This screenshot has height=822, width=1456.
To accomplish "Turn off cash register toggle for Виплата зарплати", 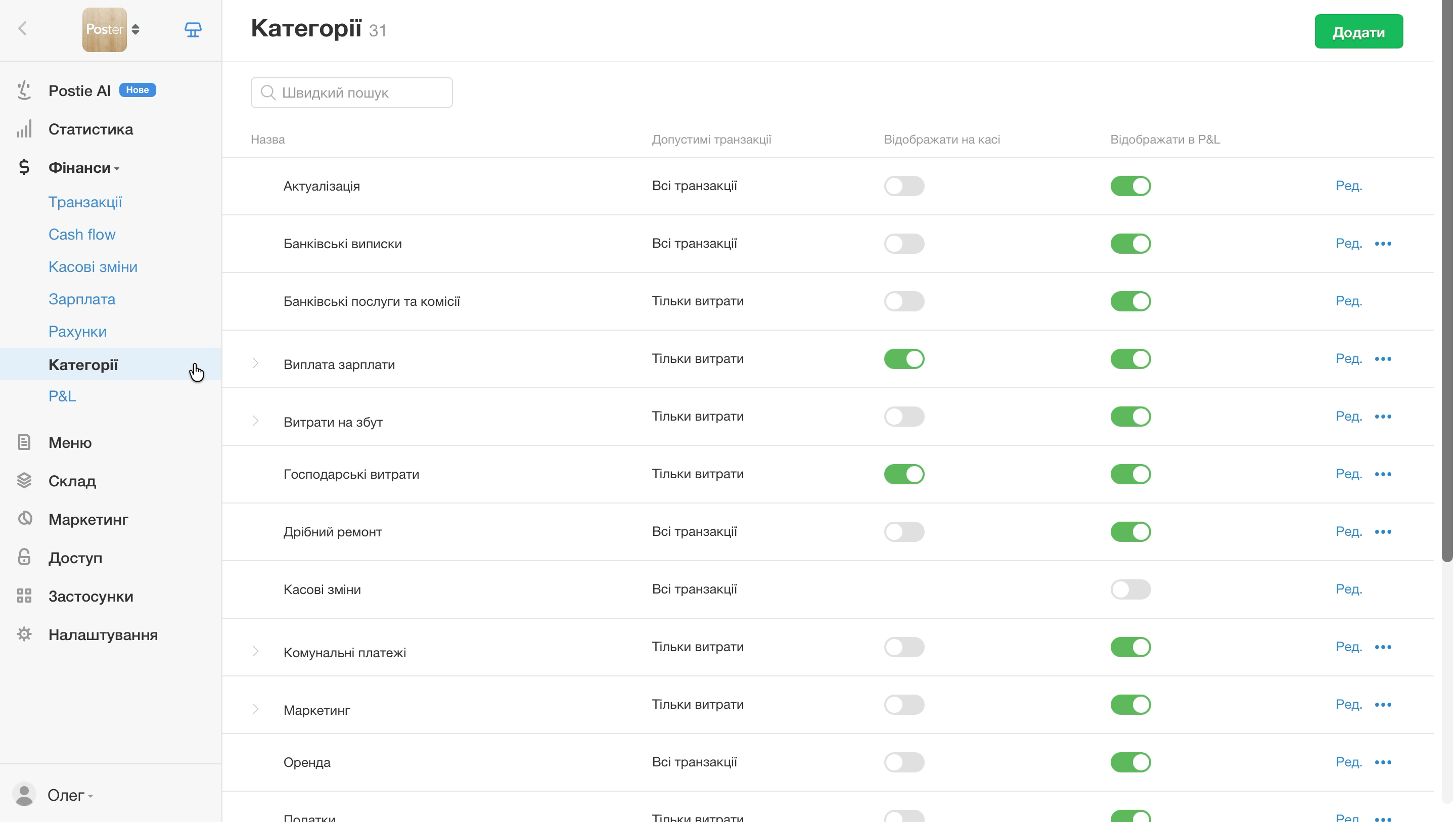I will click(x=904, y=359).
